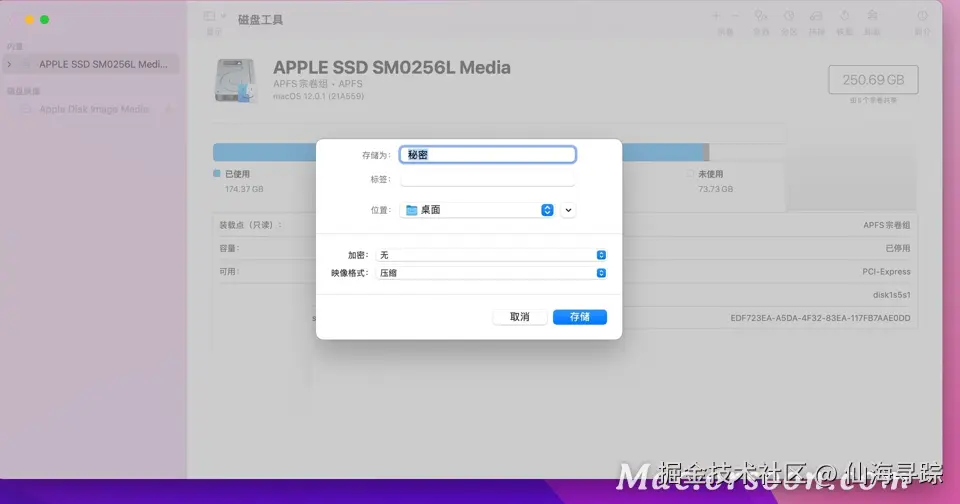
Task: Click the APFS 宗卷组 value in table
Action: 887,225
